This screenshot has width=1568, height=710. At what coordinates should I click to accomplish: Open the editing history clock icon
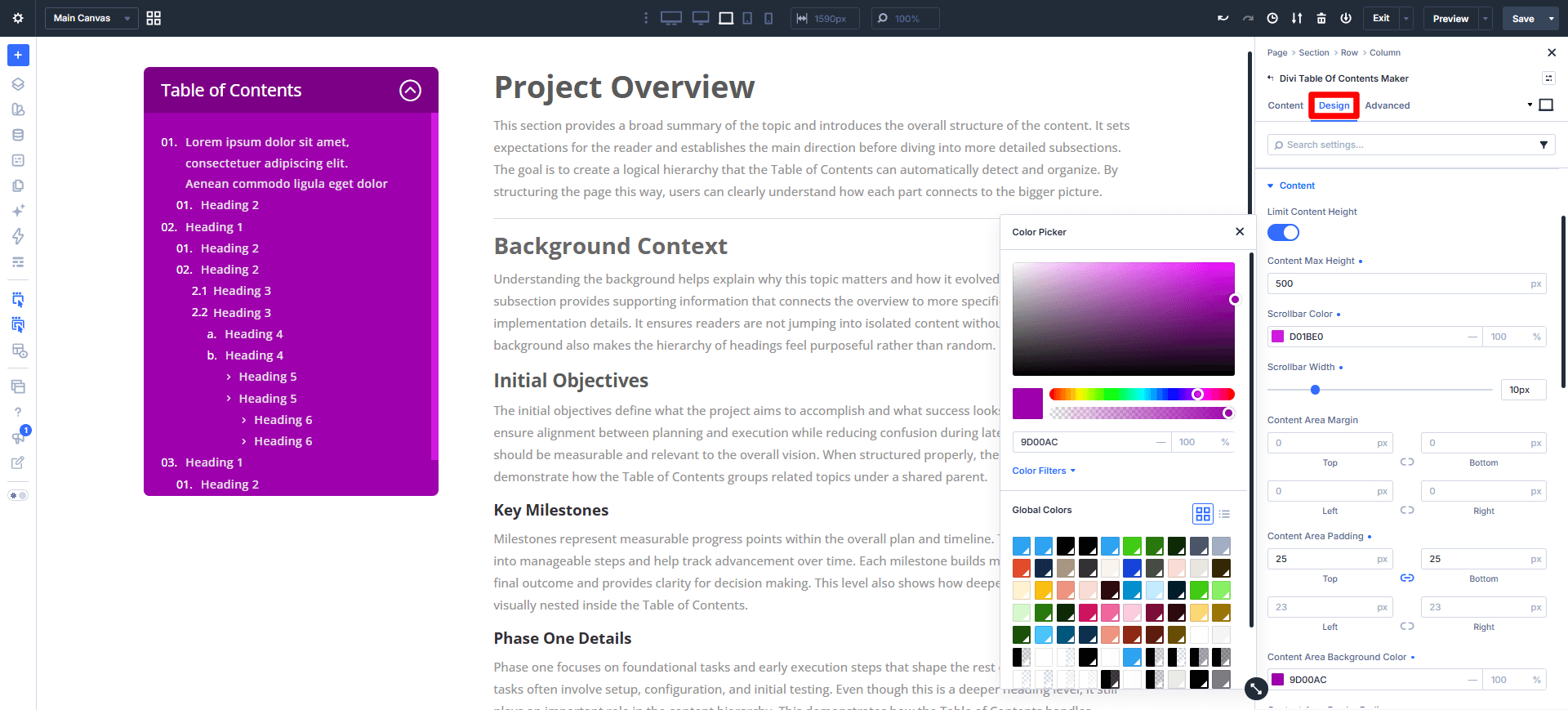(x=1272, y=18)
